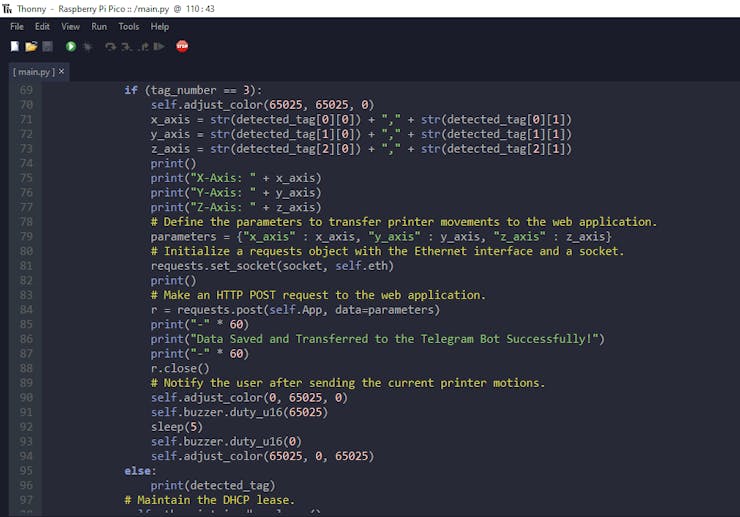The image size is (740, 517).
Task: Click on 'if (tag_number == 3):' line
Action: click(193, 90)
